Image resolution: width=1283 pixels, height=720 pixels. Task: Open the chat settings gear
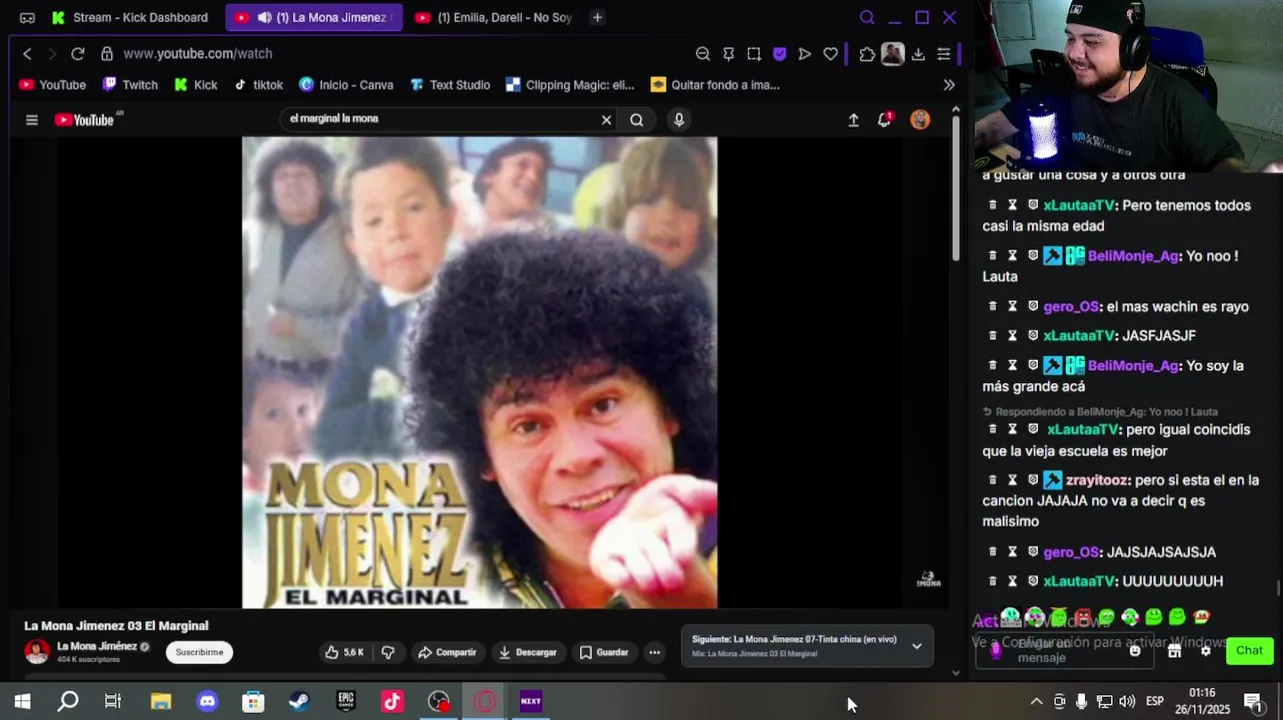[1205, 651]
